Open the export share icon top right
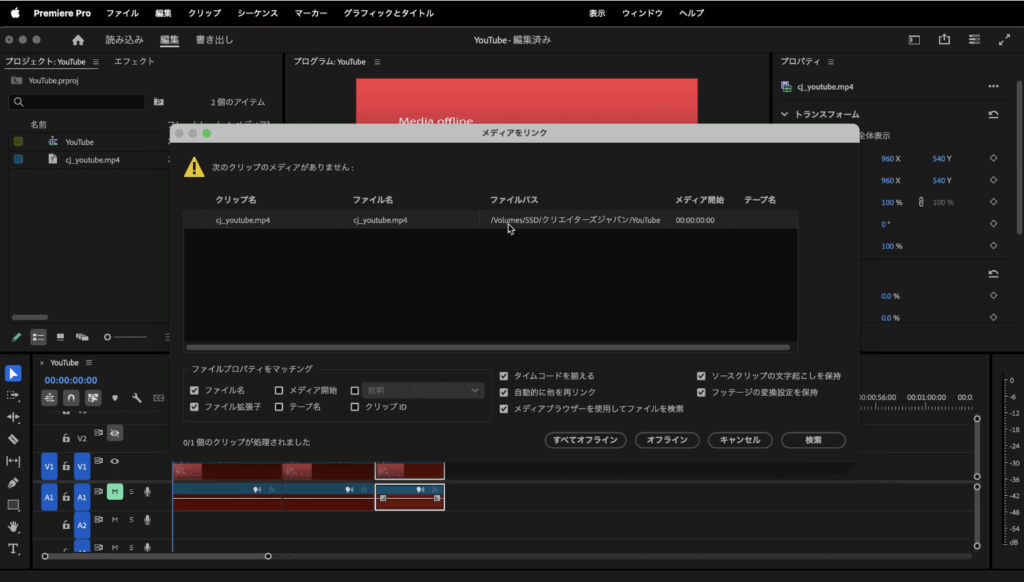 [x=944, y=40]
